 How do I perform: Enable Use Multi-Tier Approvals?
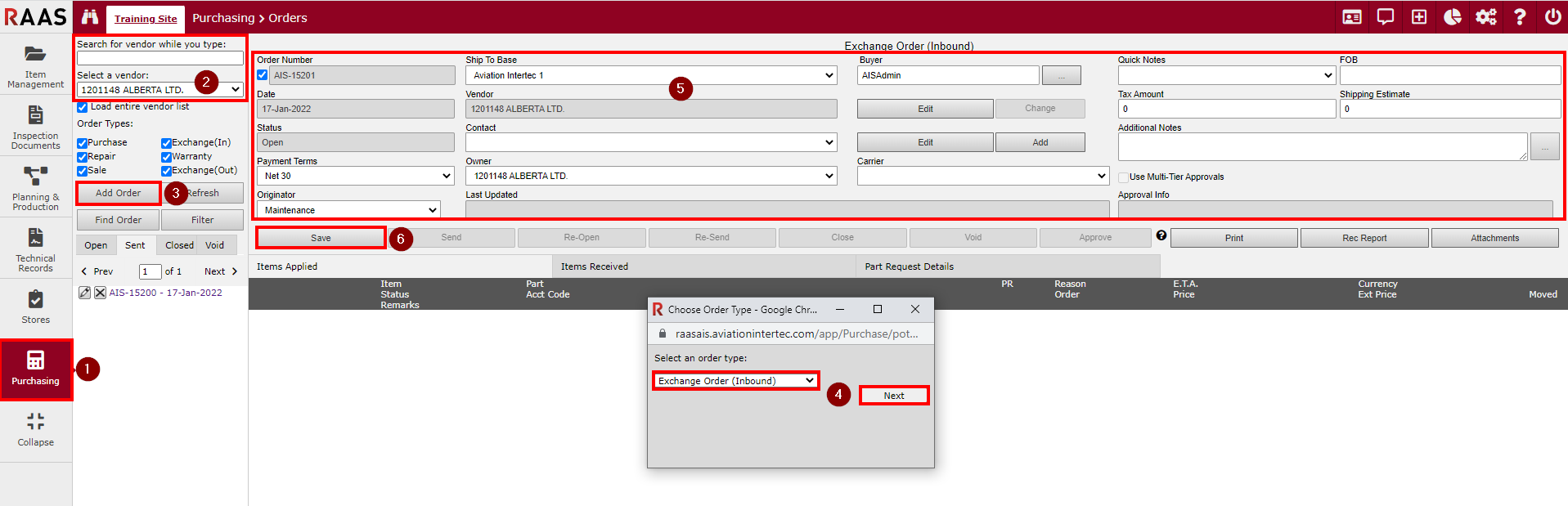tap(1124, 177)
